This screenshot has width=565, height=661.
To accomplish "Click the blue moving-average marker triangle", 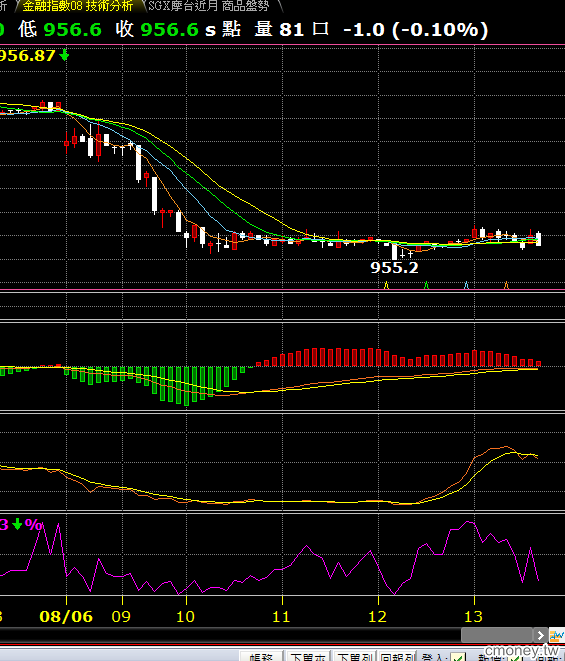I will click(466, 285).
